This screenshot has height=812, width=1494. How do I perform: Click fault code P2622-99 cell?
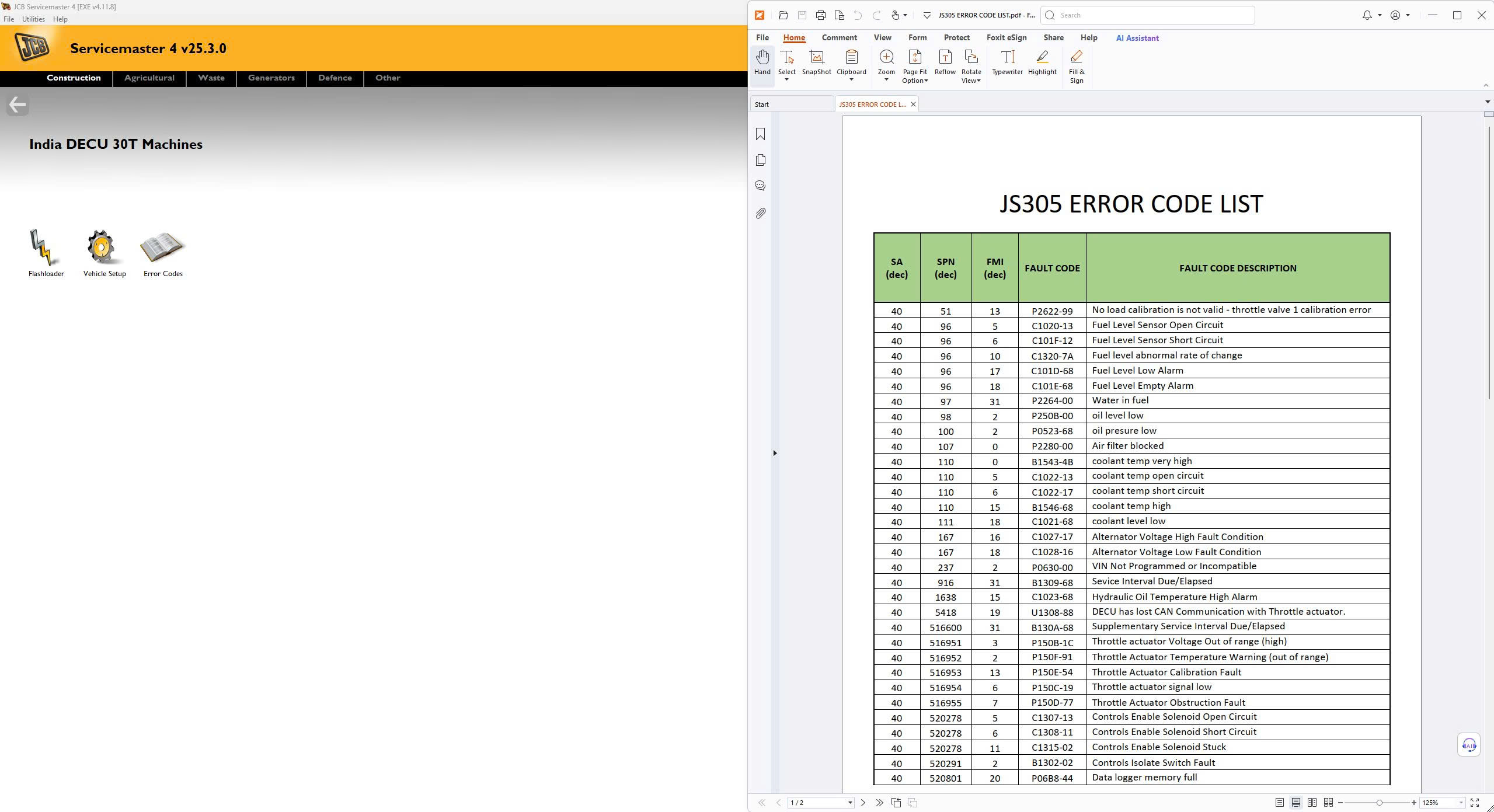pyautogui.click(x=1052, y=311)
